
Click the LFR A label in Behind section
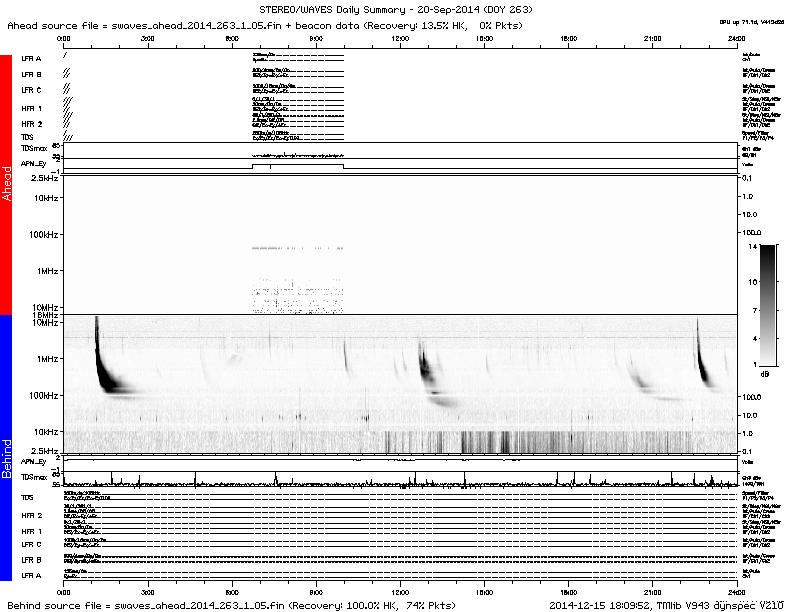point(31,576)
